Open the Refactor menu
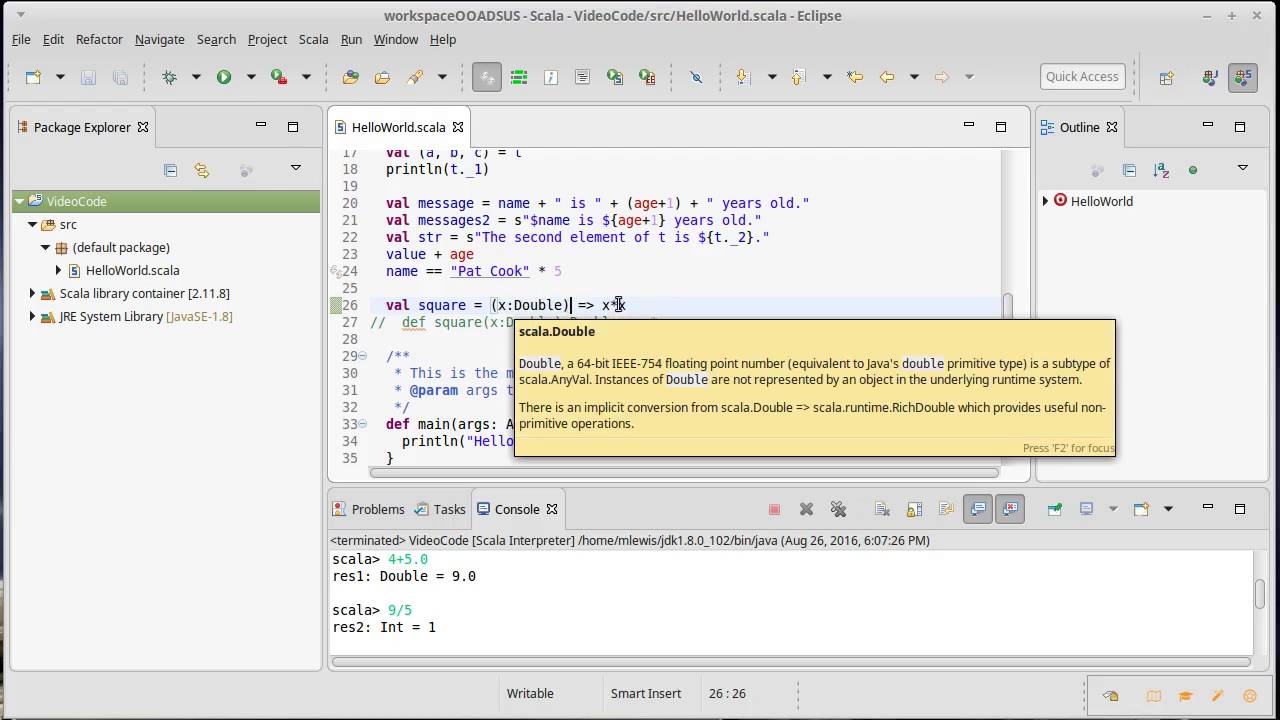The width and height of the screenshot is (1280, 720). (x=99, y=39)
